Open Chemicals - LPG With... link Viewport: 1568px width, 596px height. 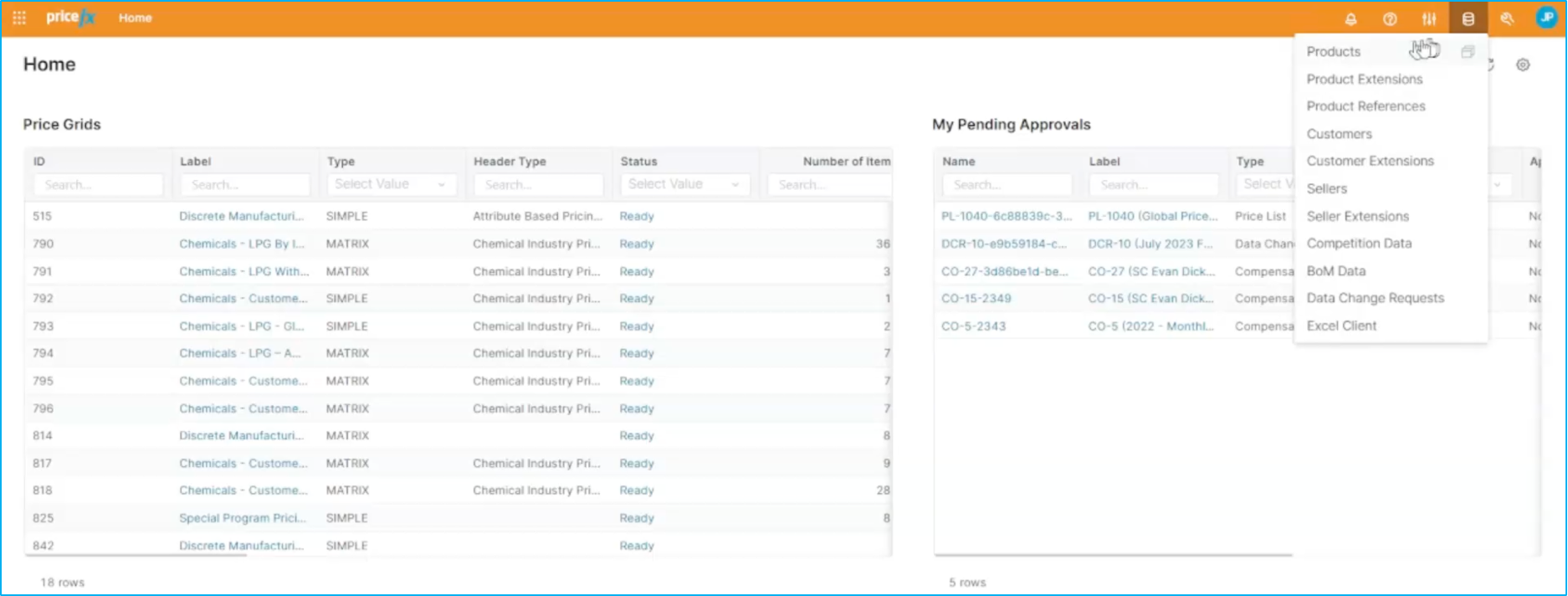243,271
